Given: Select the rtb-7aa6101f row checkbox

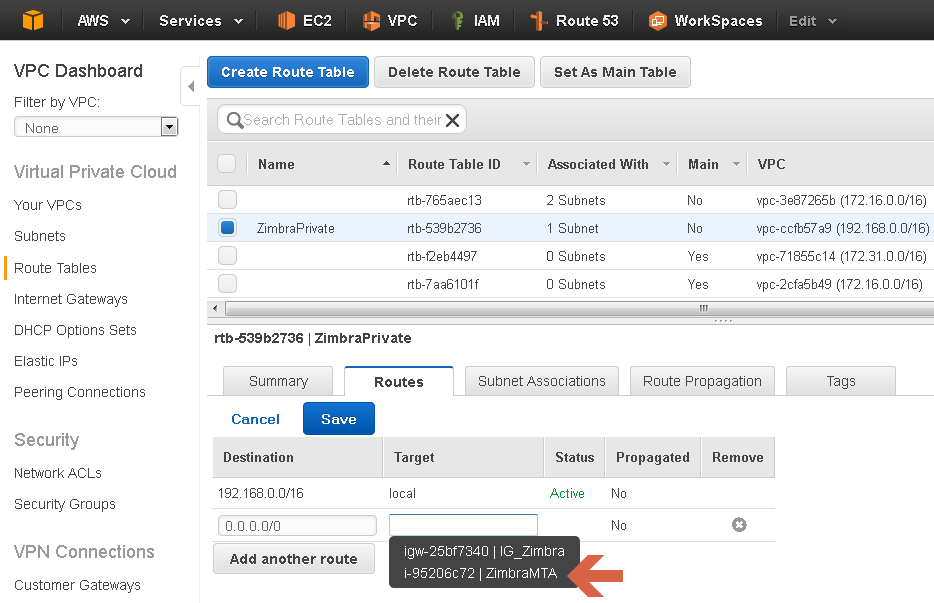Looking at the screenshot, I should tap(228, 284).
